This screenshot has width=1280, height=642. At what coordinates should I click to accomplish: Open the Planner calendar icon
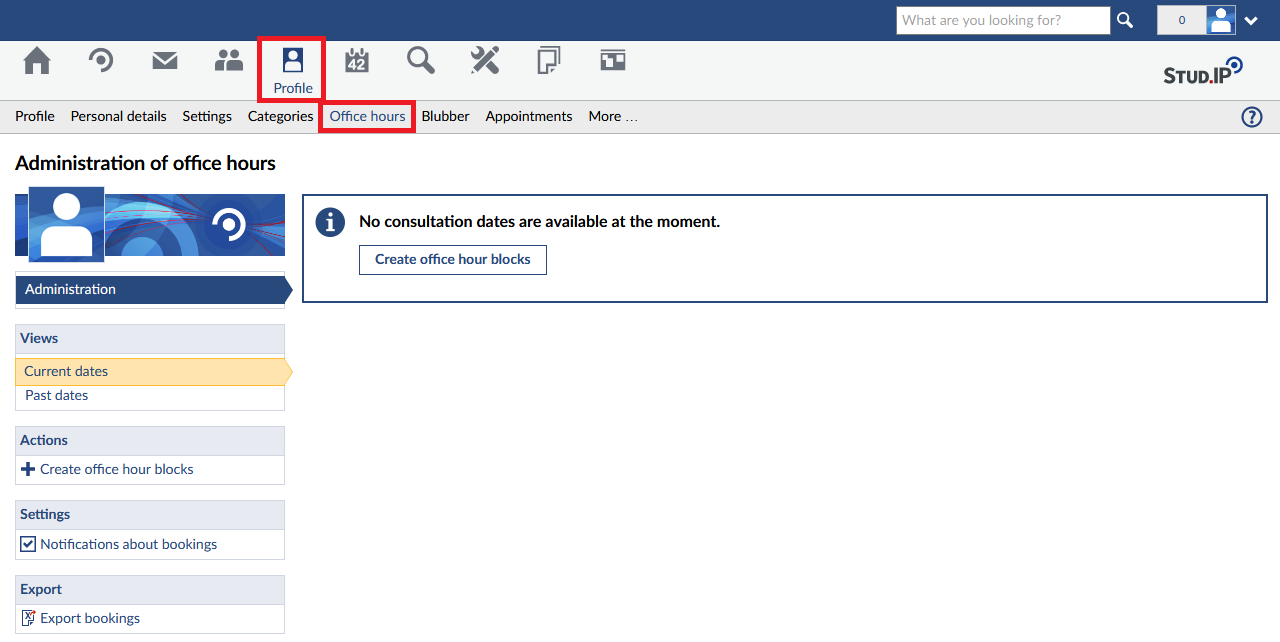(357, 62)
